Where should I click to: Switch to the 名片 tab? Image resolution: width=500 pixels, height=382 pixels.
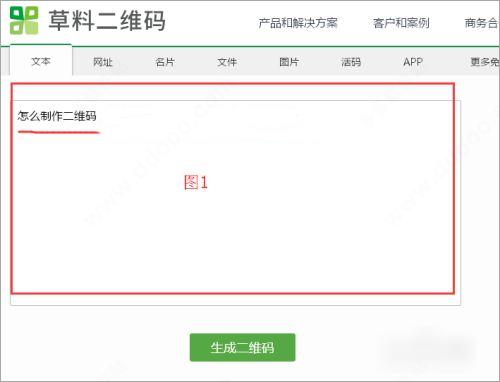pyautogui.click(x=165, y=62)
